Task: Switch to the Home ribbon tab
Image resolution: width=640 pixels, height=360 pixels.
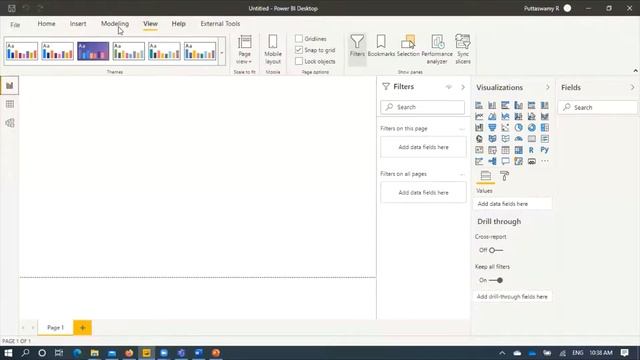Action: [47, 24]
